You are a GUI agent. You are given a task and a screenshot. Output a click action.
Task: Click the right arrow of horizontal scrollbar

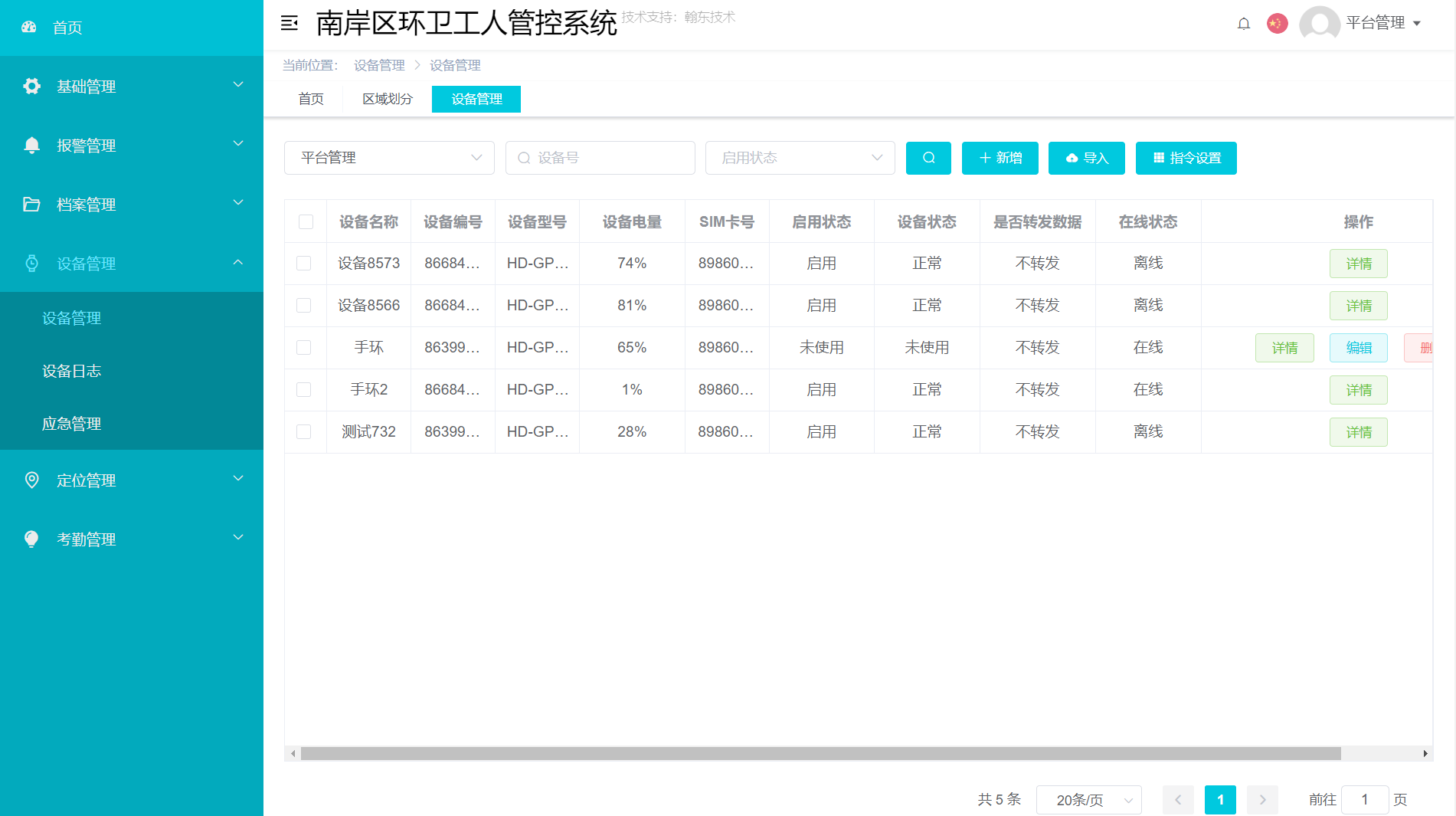1425,754
